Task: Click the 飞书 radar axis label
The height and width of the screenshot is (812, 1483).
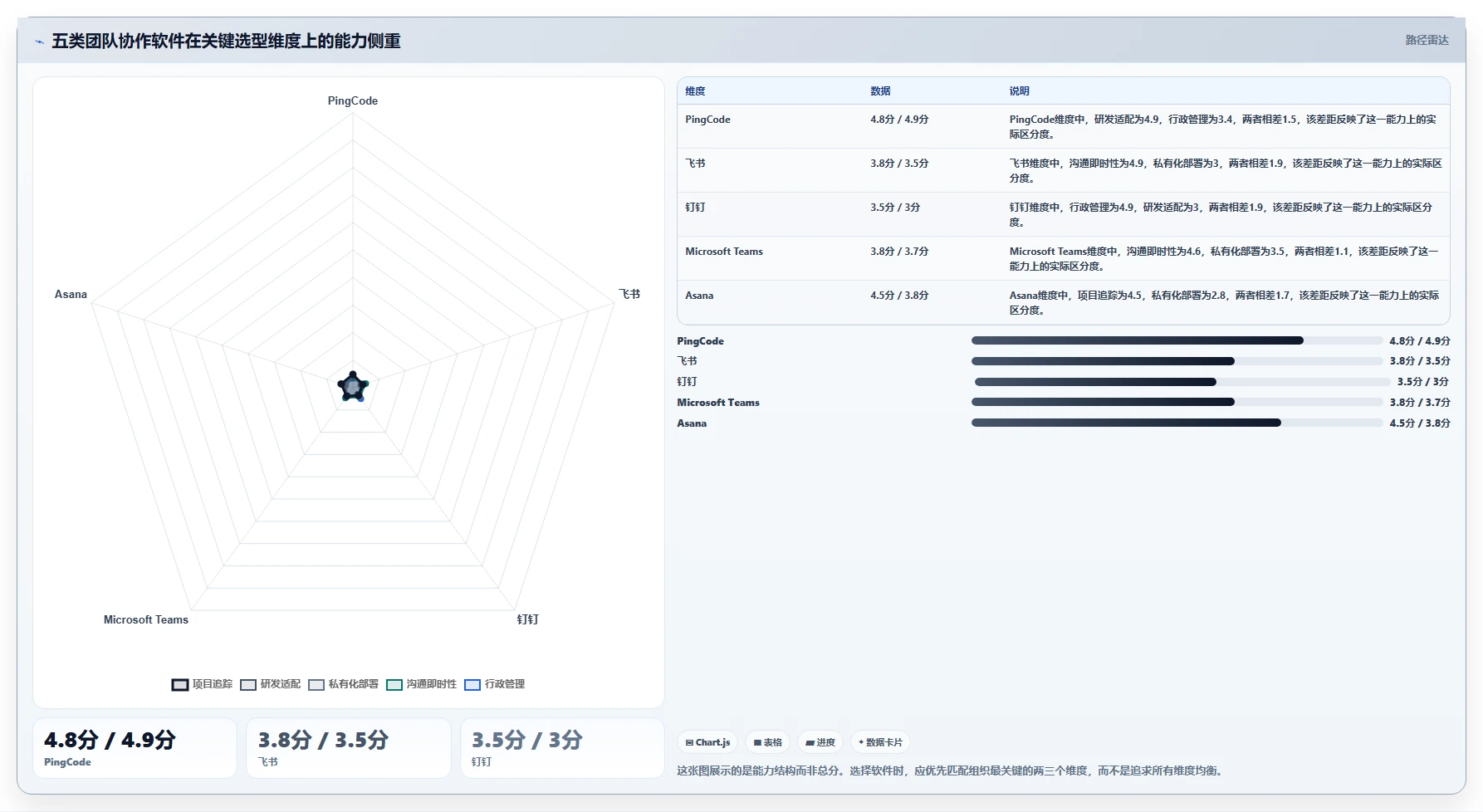Action: tap(629, 294)
